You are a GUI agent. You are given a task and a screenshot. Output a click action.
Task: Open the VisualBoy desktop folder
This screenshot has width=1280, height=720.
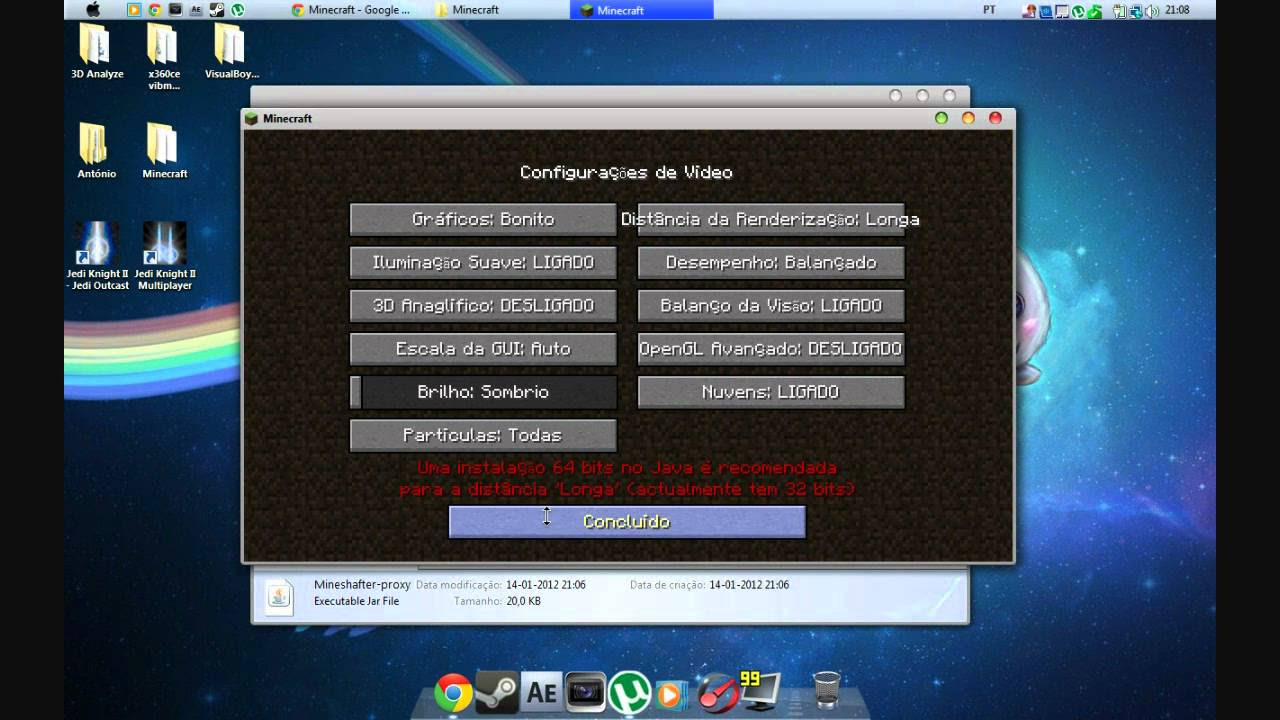[x=231, y=51]
